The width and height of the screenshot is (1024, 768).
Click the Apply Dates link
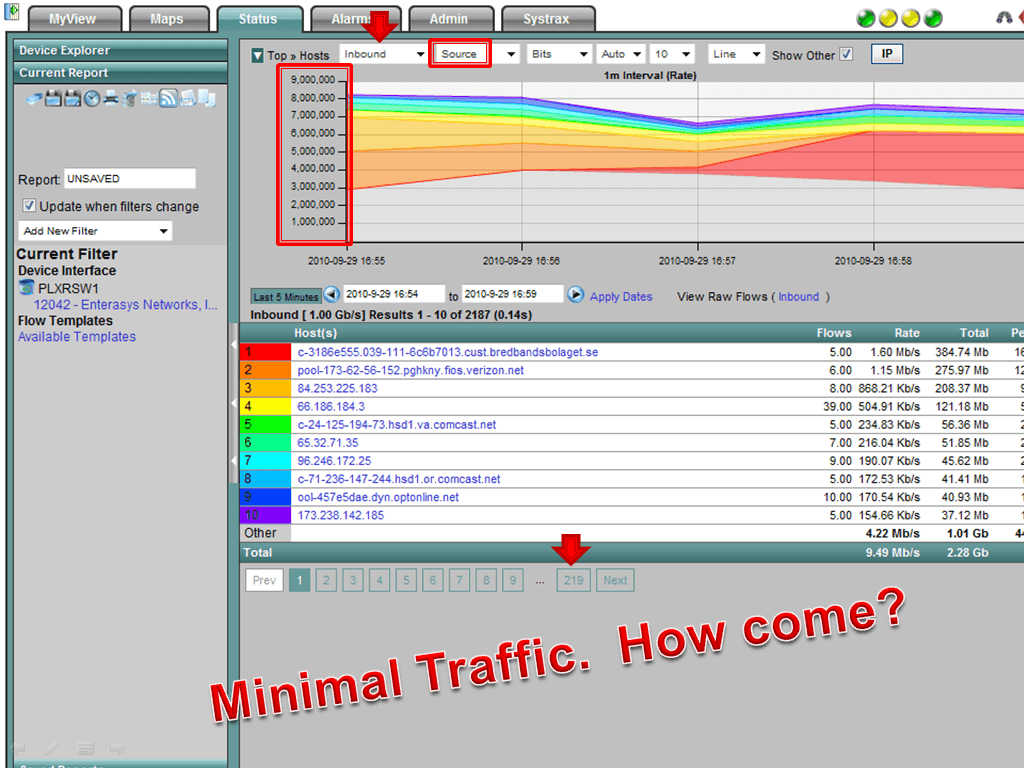point(621,296)
